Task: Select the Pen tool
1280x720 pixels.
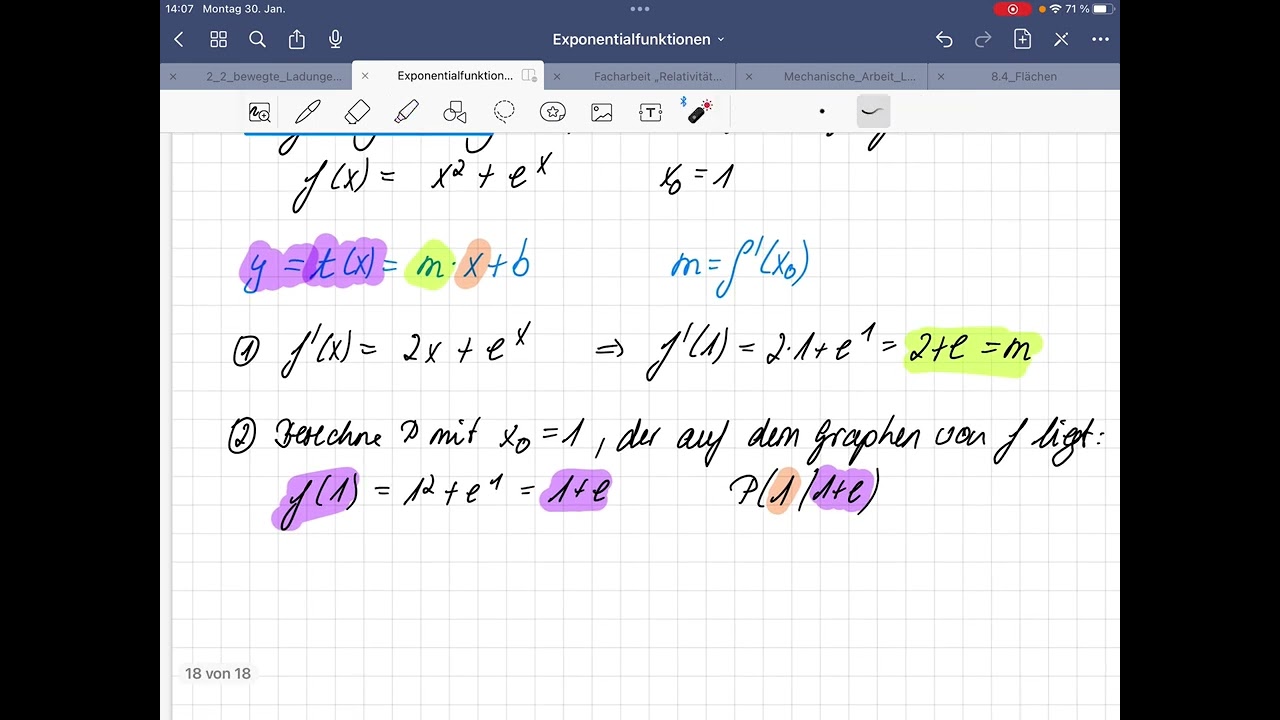Action: (308, 112)
